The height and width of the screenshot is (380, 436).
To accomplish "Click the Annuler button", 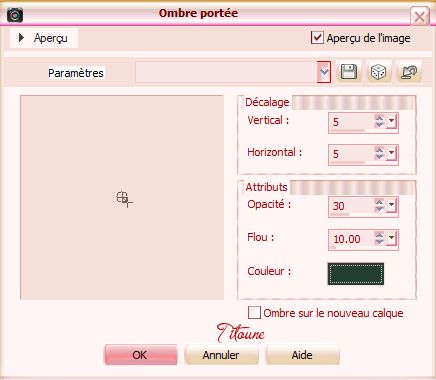I will (x=221, y=355).
